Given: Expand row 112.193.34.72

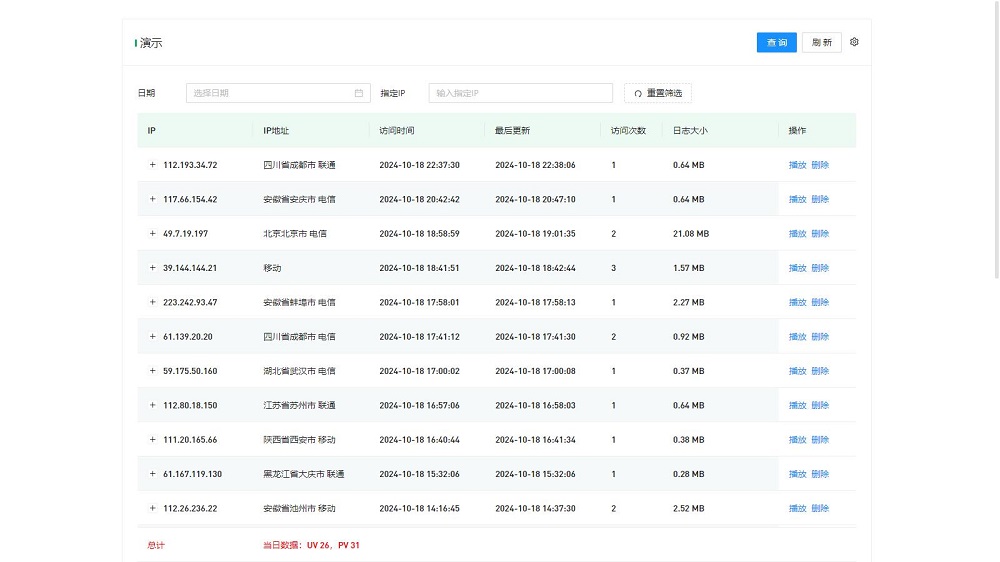Looking at the screenshot, I should pos(152,165).
